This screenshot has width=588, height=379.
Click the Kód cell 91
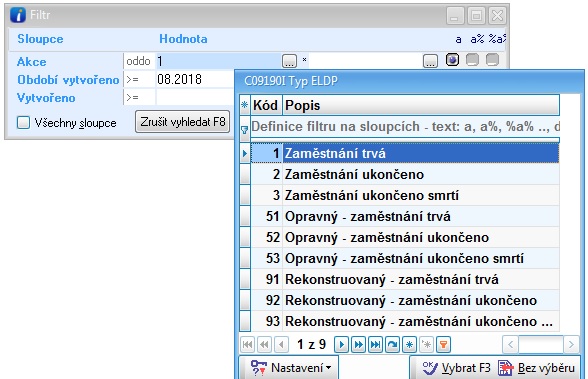pyautogui.click(x=266, y=279)
